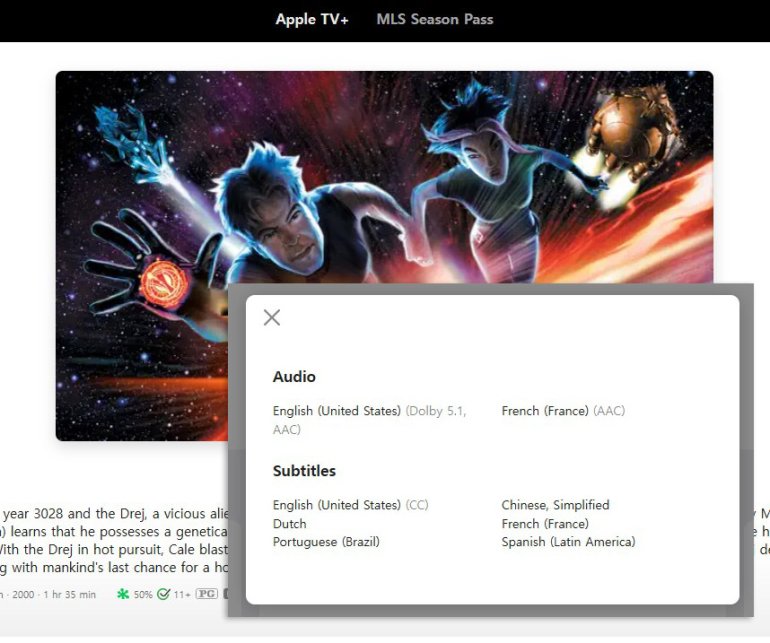Click the 1 hr 35 min runtime
The image size is (770, 643).
(x=70, y=594)
